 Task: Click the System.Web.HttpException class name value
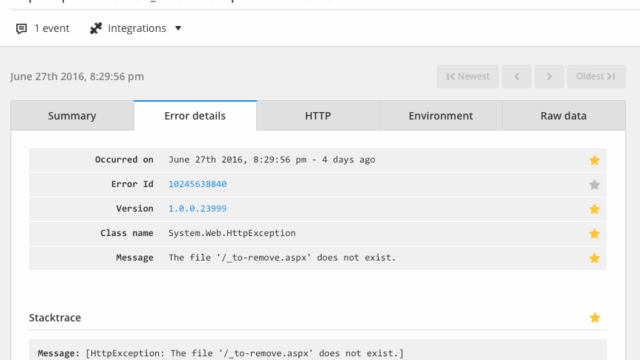pyautogui.click(x=232, y=233)
